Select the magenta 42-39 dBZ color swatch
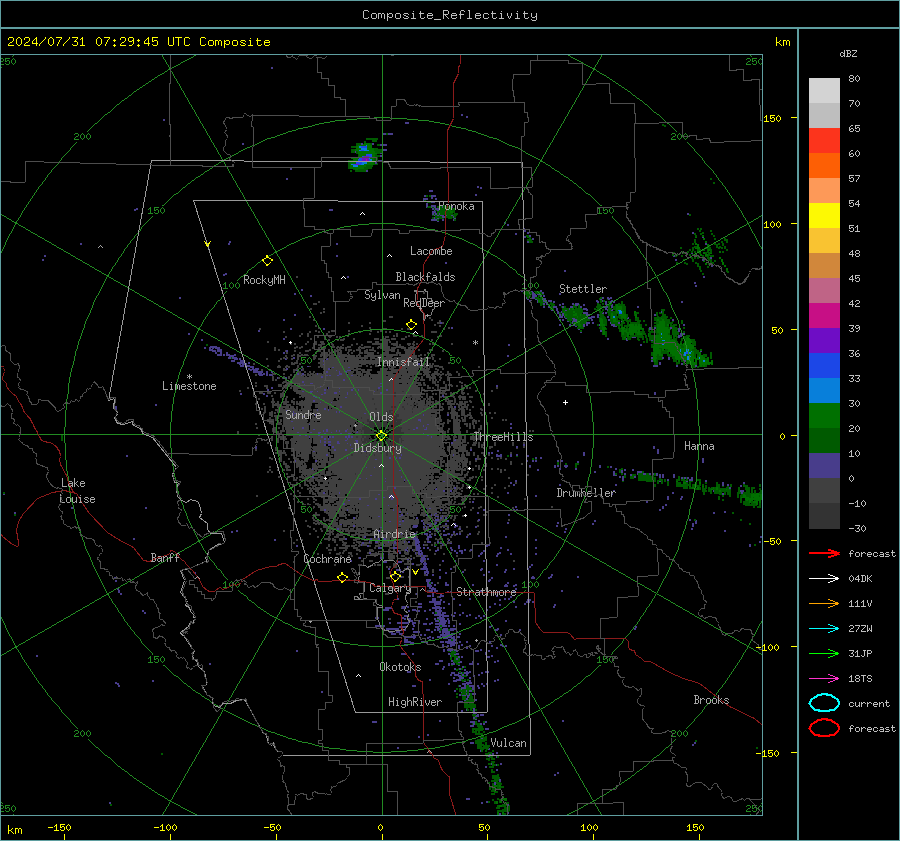 click(824, 316)
